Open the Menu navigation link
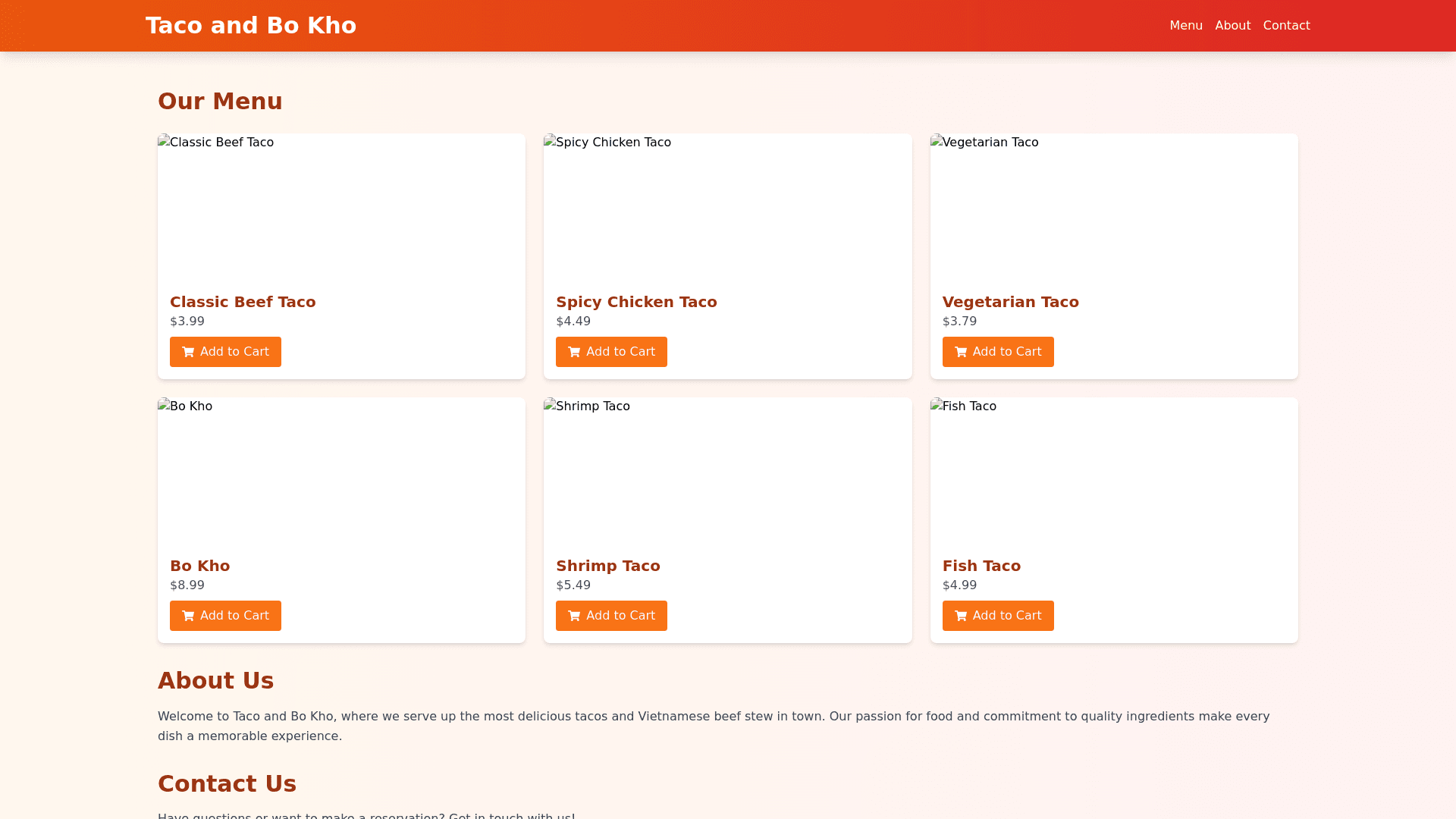1456x819 pixels. coord(1185,26)
